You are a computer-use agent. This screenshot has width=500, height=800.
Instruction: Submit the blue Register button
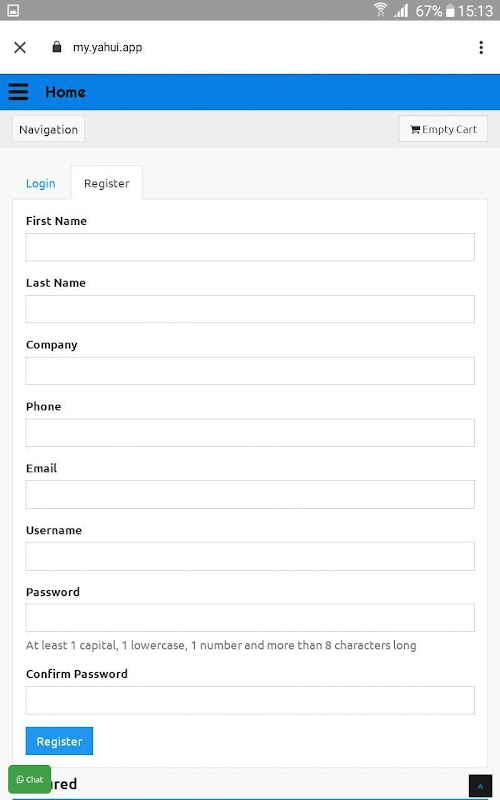59,741
